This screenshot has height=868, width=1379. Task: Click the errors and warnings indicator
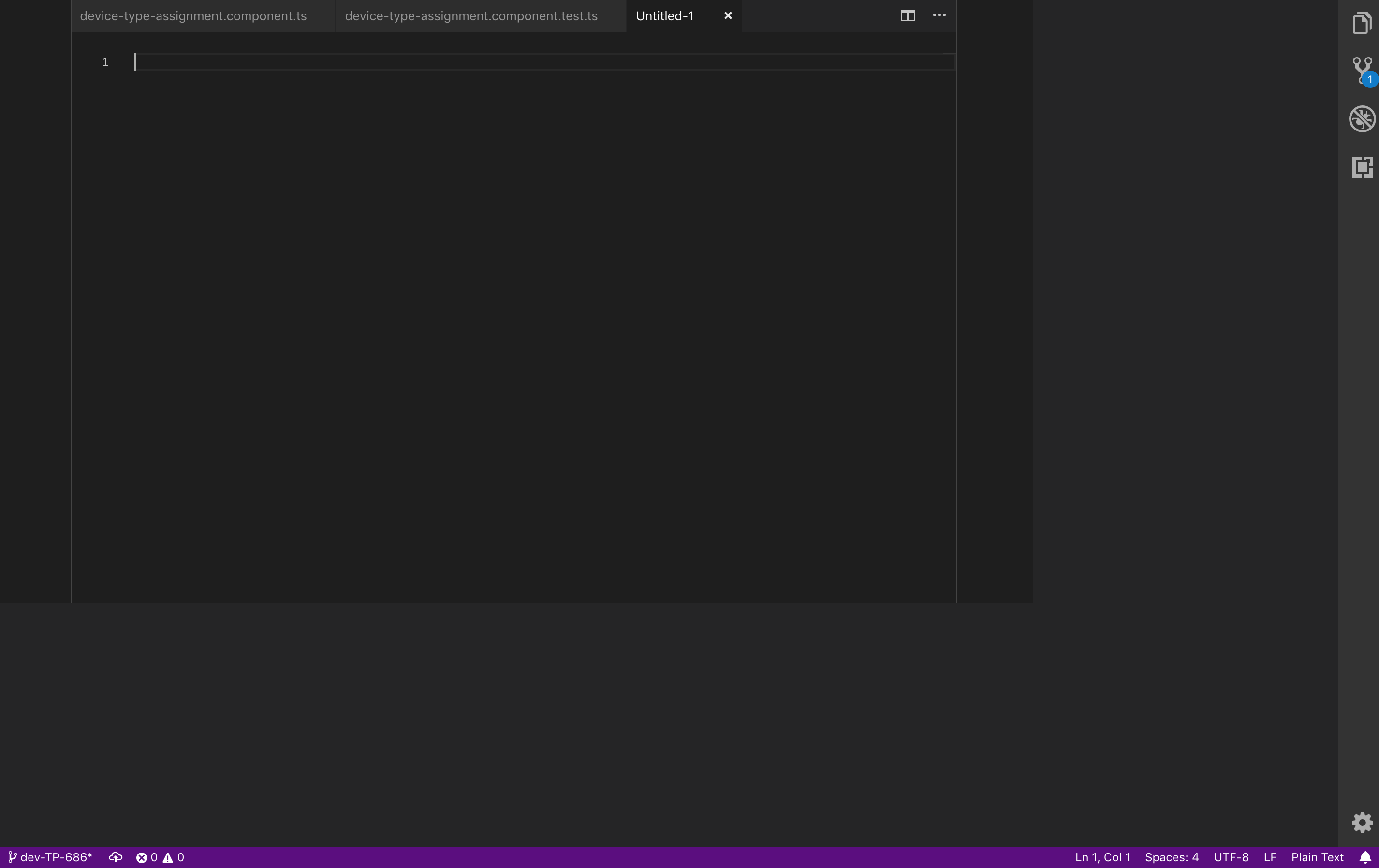coord(161,857)
